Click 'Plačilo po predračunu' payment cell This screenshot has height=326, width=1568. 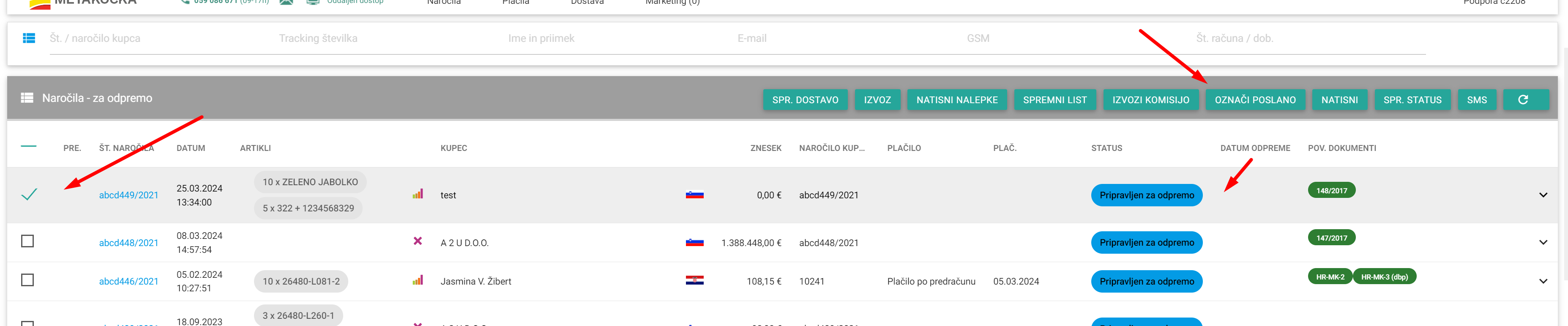[x=932, y=282]
